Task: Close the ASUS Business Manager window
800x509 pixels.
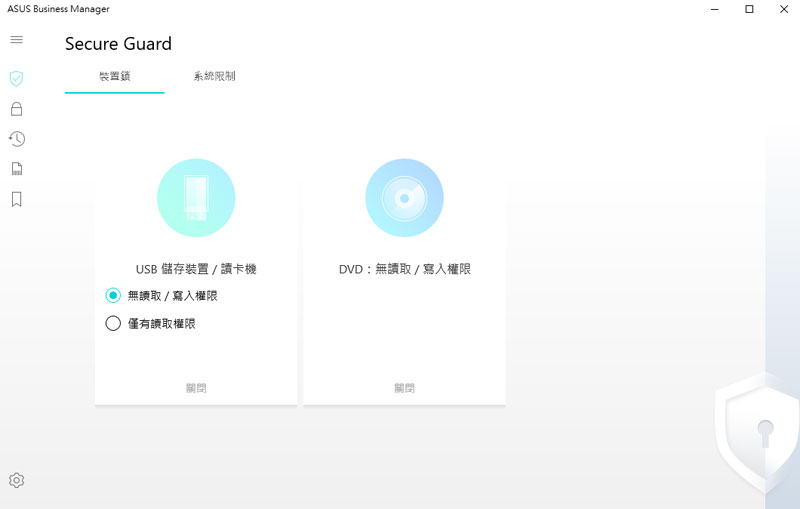Action: pos(784,9)
